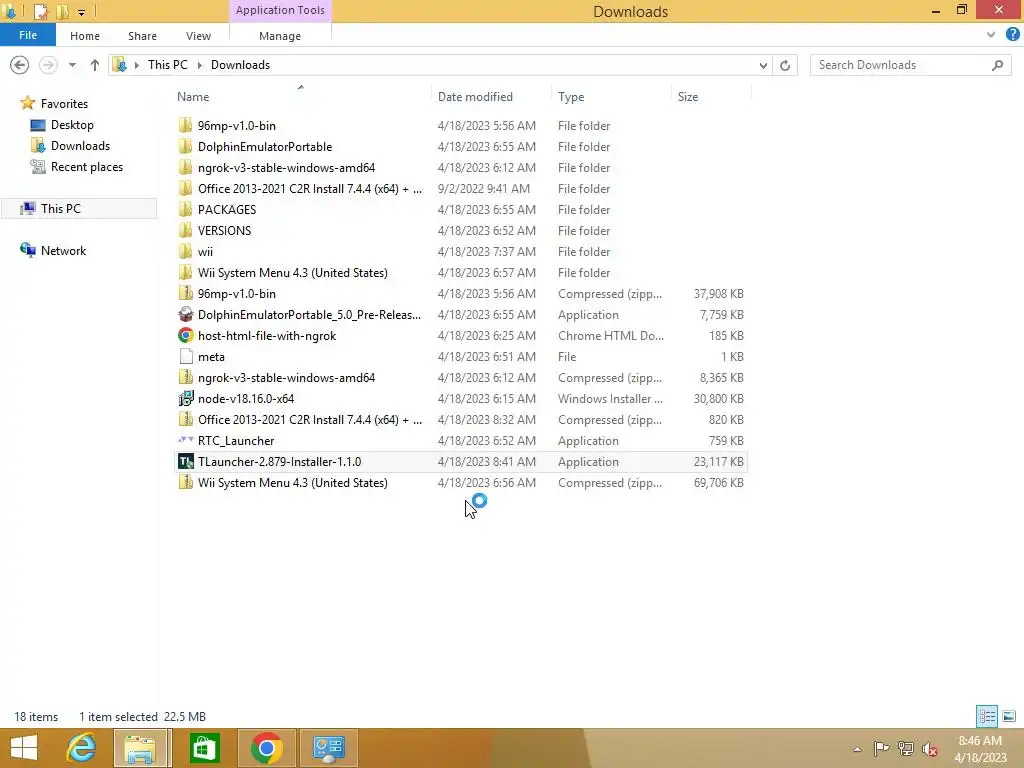
Task: Switch to large icons view
Action: (1009, 716)
